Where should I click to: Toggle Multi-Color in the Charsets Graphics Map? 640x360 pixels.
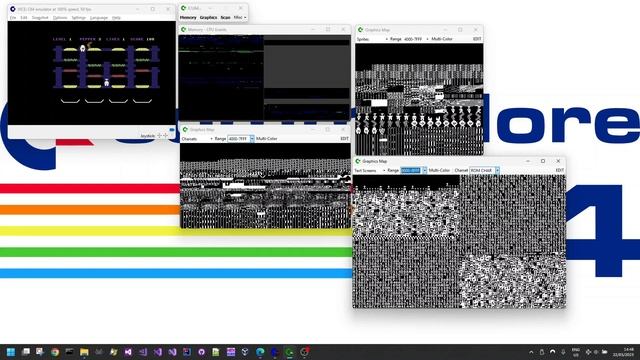pyautogui.click(x=267, y=139)
